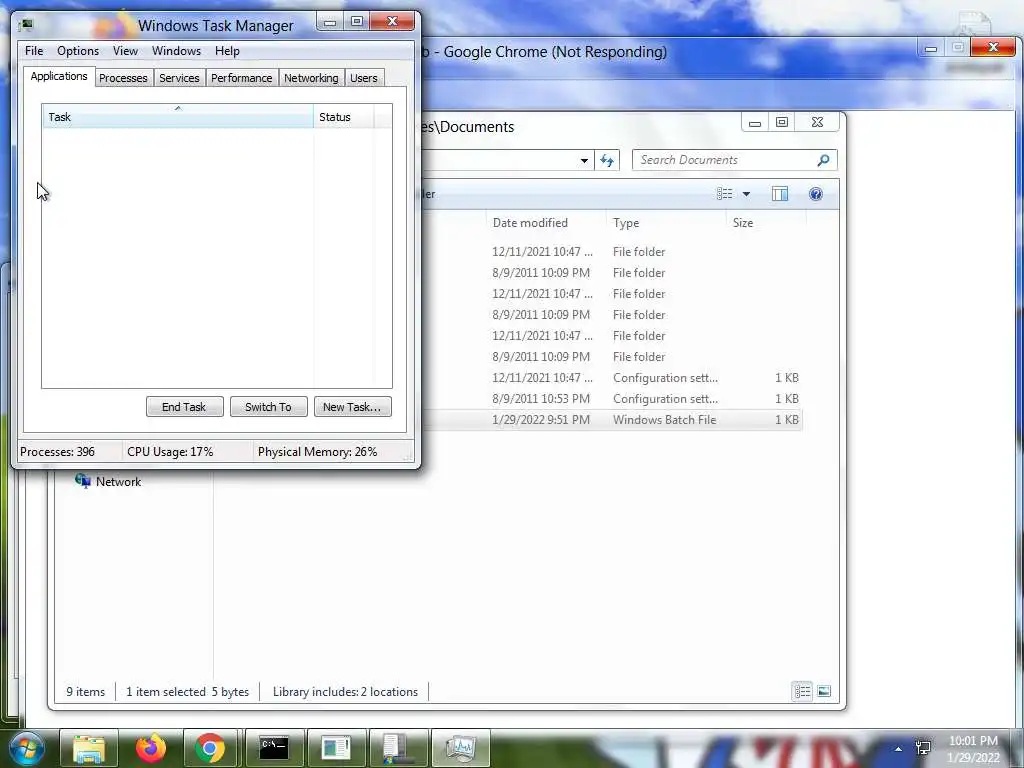Select the Applications tab

59,76
